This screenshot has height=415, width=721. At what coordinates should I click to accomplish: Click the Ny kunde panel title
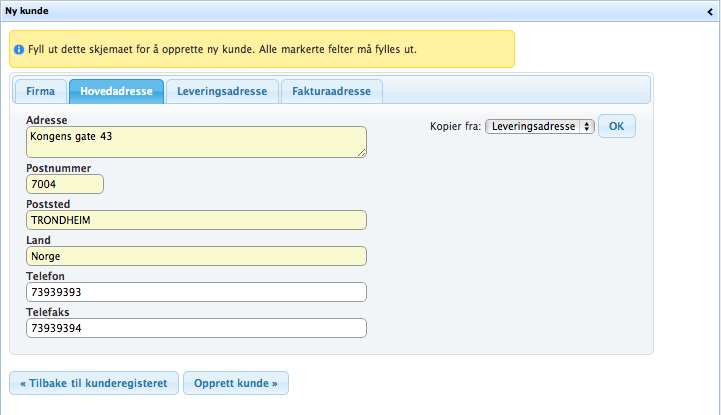28,10
